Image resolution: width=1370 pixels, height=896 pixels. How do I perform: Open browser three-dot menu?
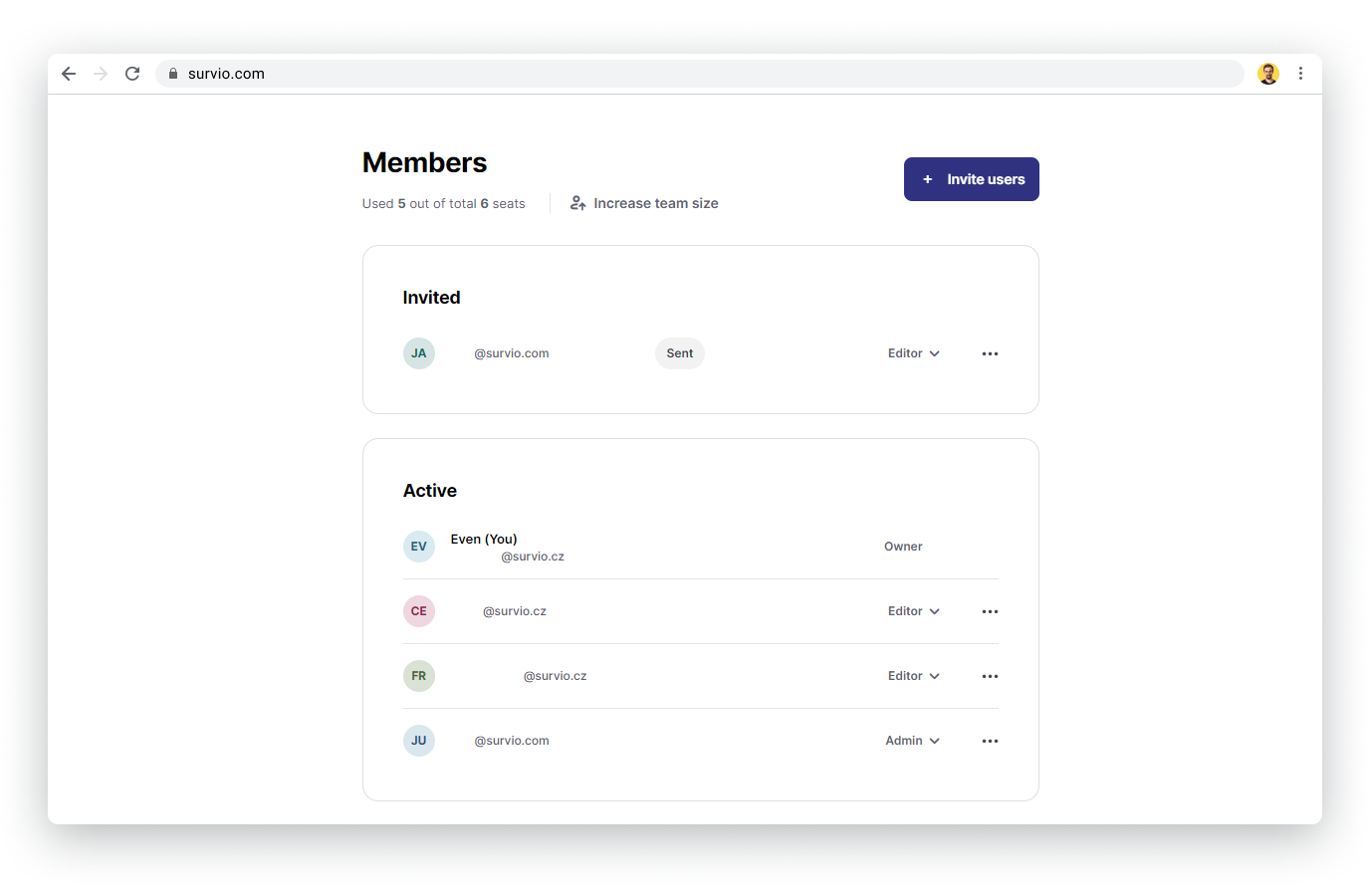pos(1300,74)
